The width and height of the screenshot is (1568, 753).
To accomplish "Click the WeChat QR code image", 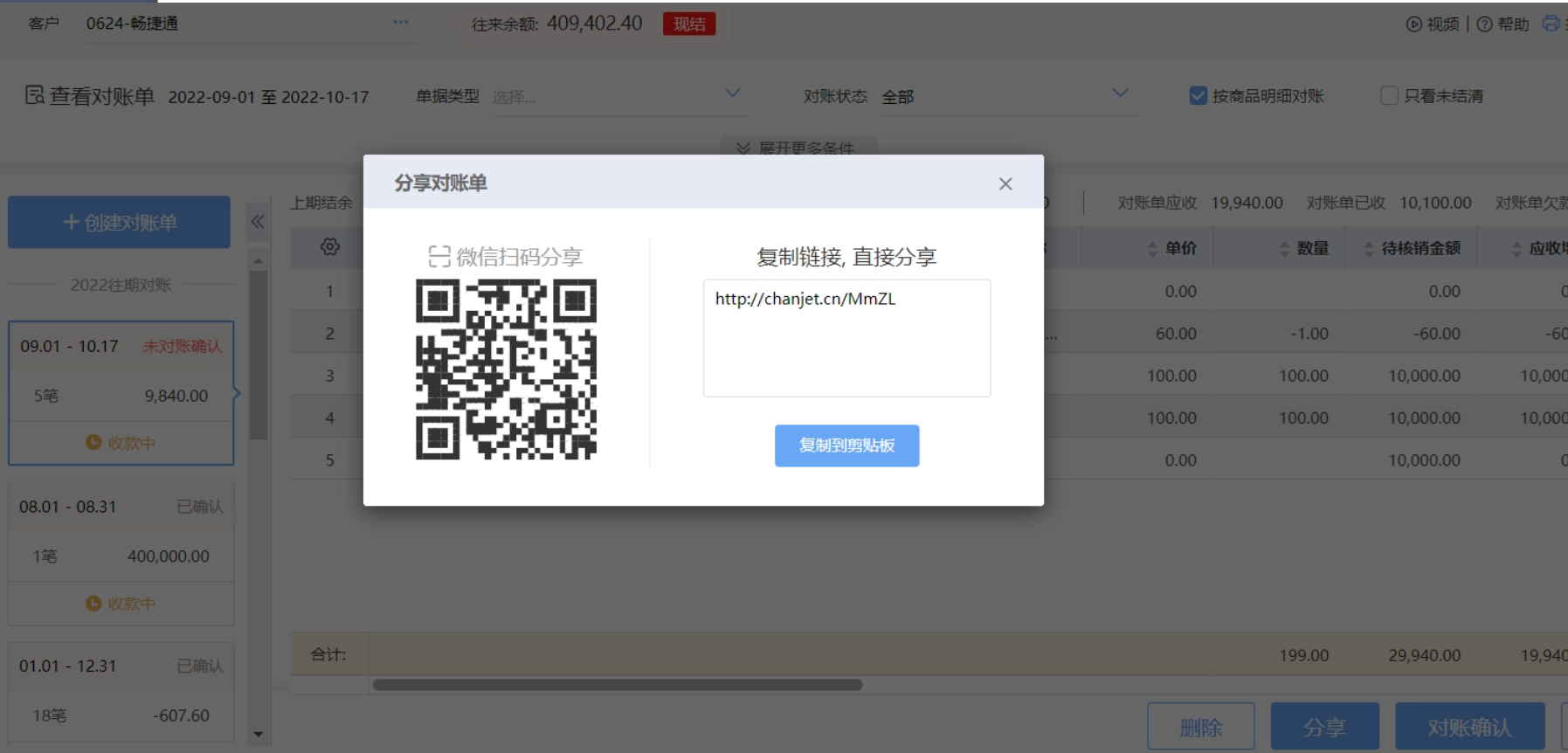I will (x=506, y=369).
